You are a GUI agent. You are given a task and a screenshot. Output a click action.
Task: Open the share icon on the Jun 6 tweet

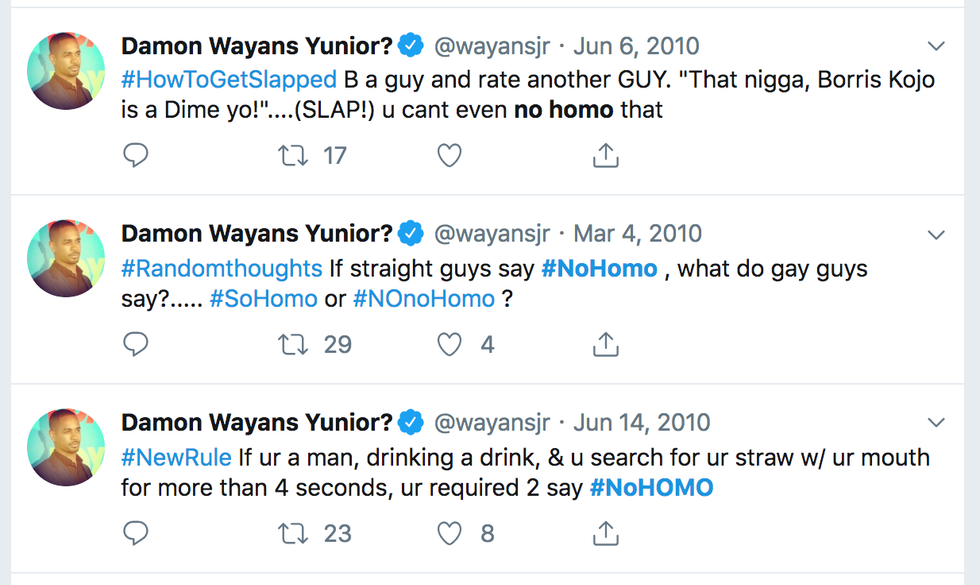click(605, 155)
